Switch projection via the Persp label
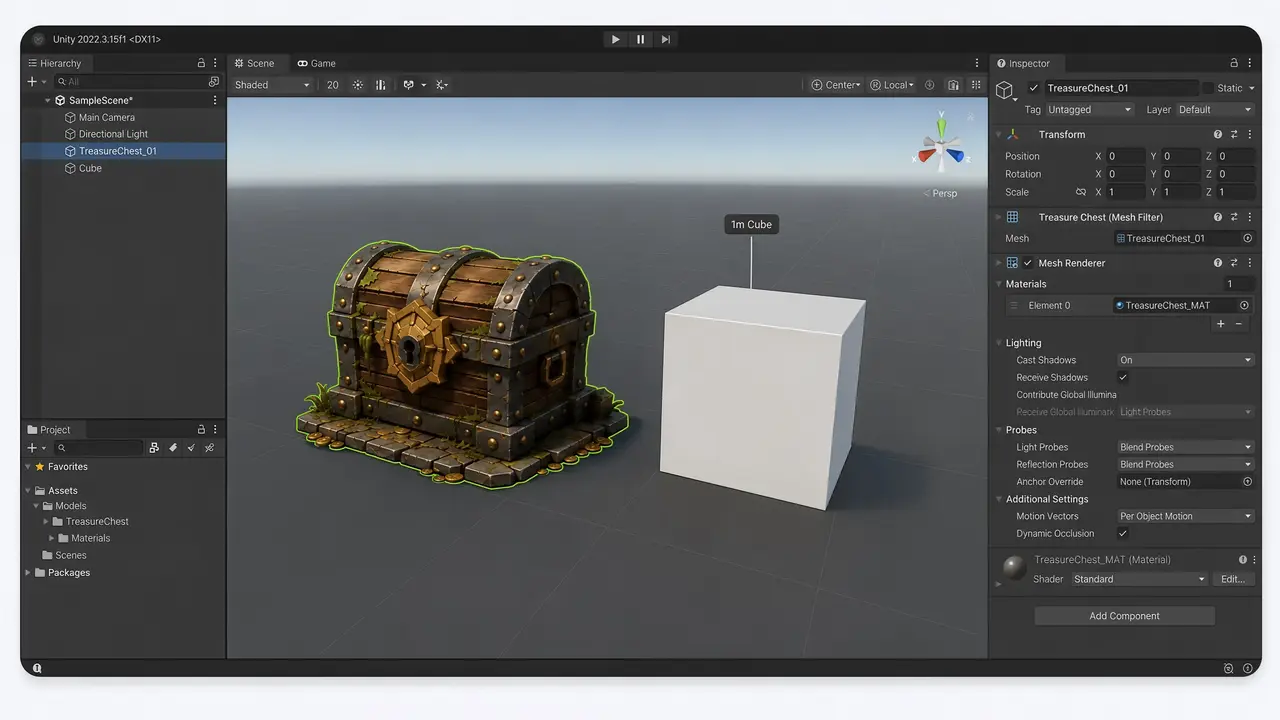Viewport: 1280px width, 720px height. 940,193
